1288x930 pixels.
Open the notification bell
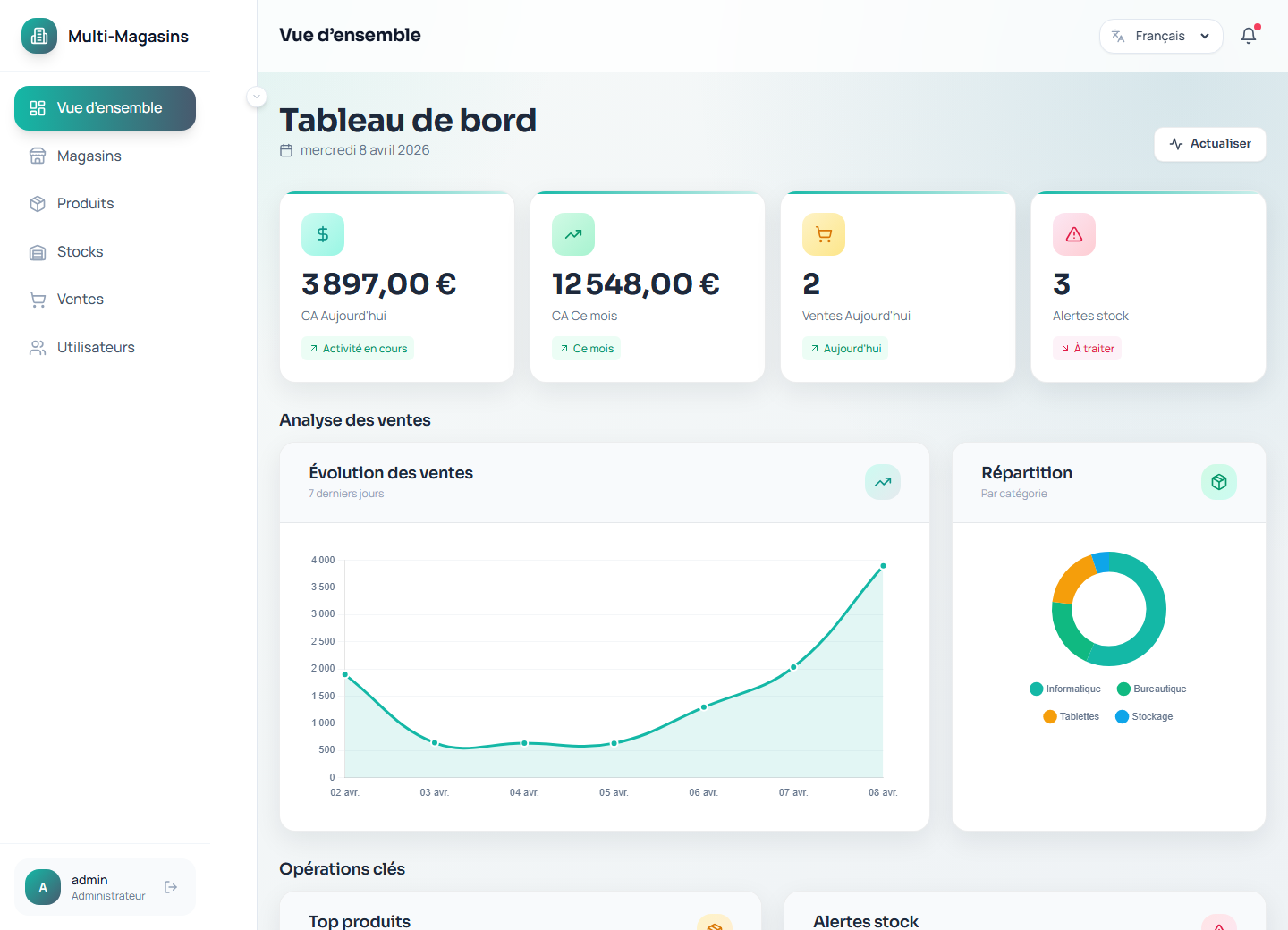pos(1249,36)
